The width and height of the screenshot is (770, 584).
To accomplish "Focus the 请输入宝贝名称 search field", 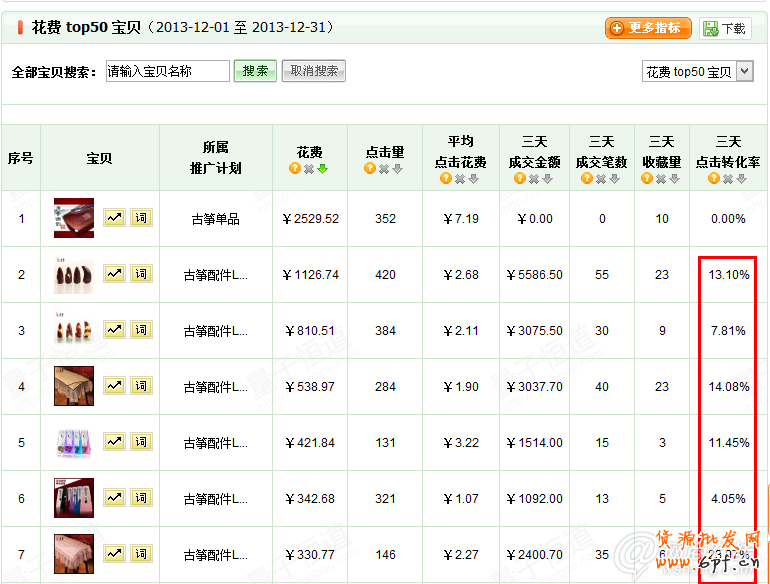I will tap(167, 71).
